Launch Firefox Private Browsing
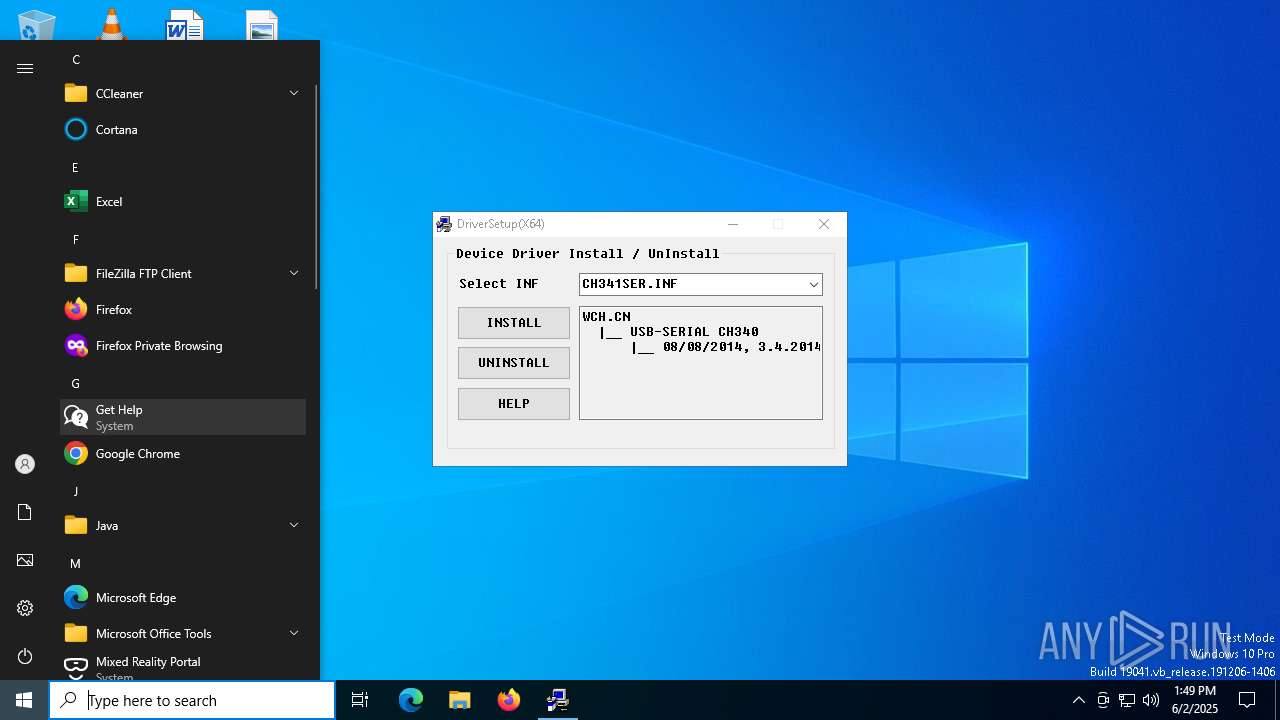This screenshot has width=1280, height=720. pyautogui.click(x=183, y=345)
